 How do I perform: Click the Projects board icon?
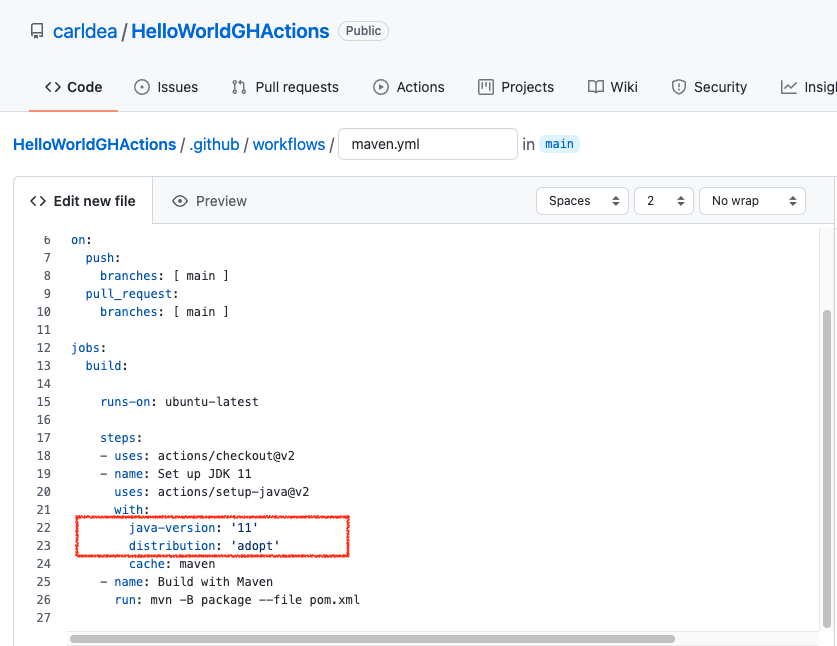coord(486,87)
